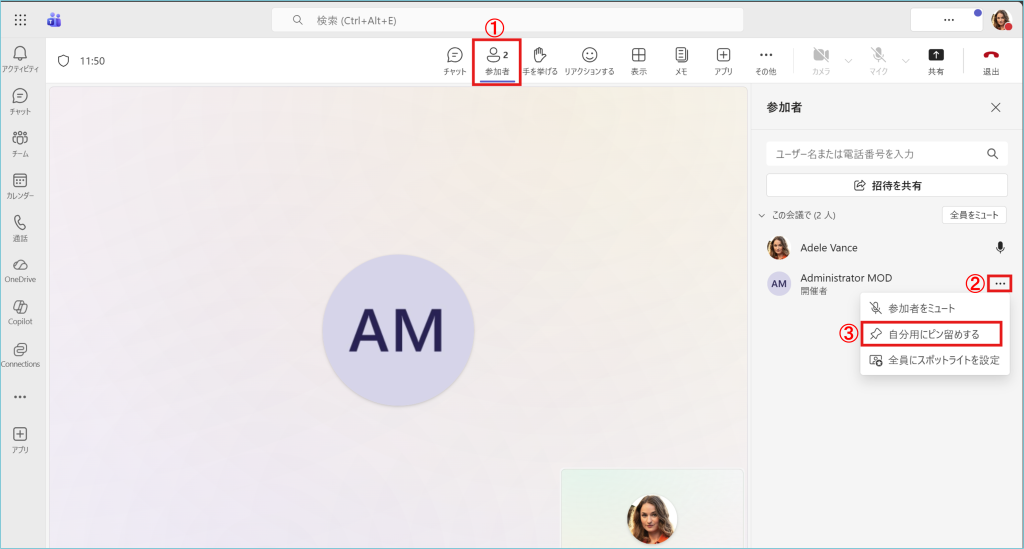Expand the camera options dropdown arrow
Screen dimensions: 1024x549
pyautogui.click(x=848, y=61)
